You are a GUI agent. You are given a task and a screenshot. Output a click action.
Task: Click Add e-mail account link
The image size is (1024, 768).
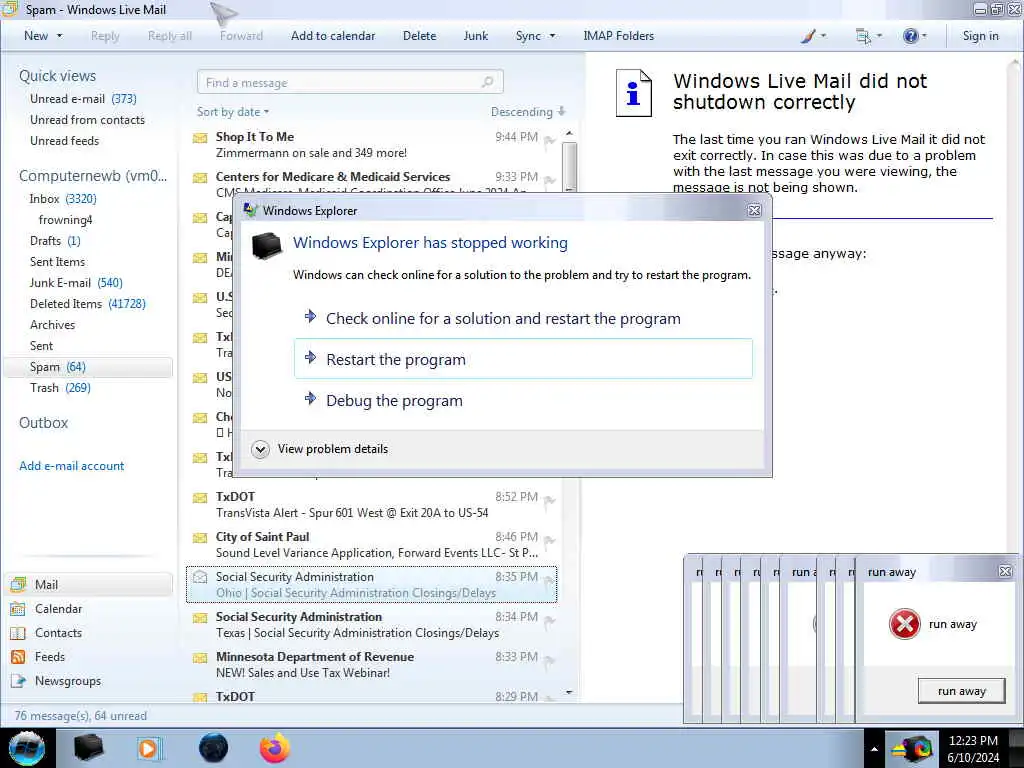click(72, 466)
